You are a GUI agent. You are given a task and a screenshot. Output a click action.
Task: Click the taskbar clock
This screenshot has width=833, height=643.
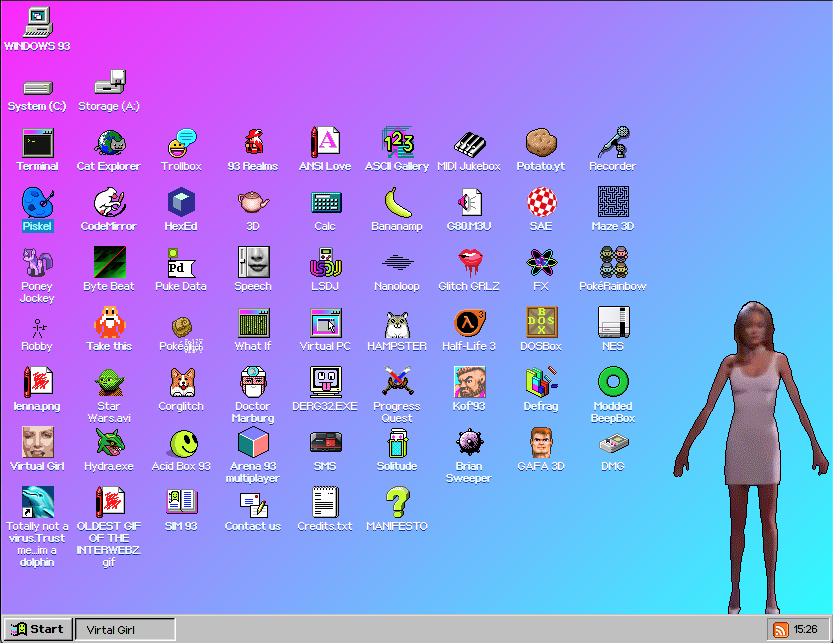805,629
